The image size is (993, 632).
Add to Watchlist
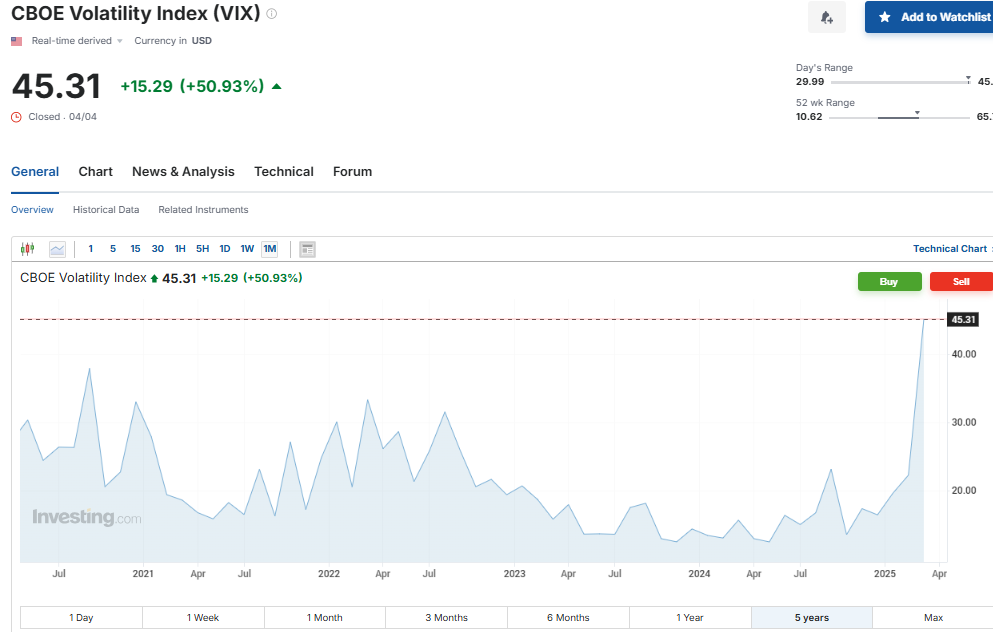click(929, 17)
